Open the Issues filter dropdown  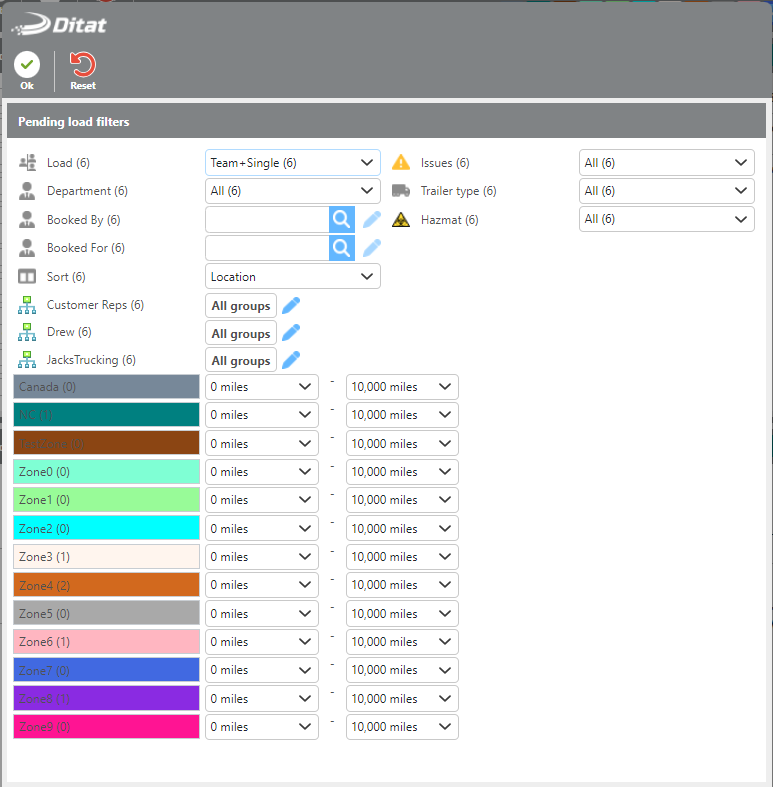click(x=666, y=163)
